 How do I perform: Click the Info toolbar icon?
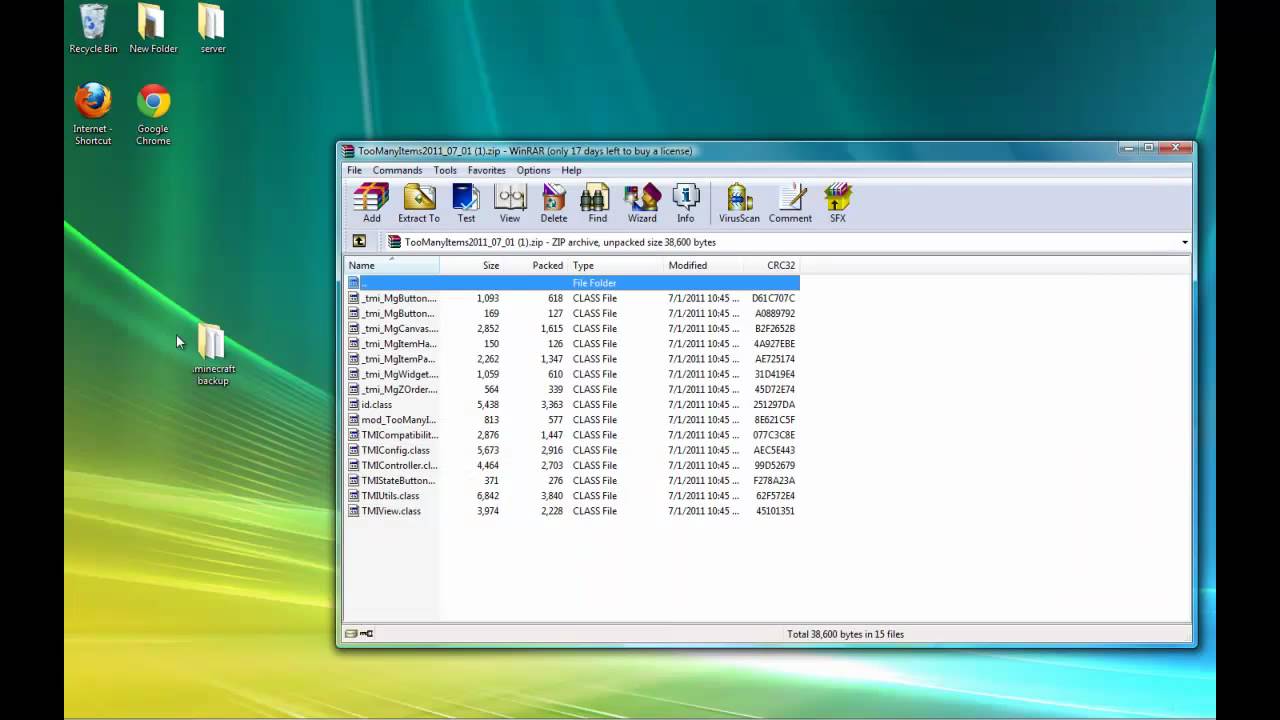686,203
